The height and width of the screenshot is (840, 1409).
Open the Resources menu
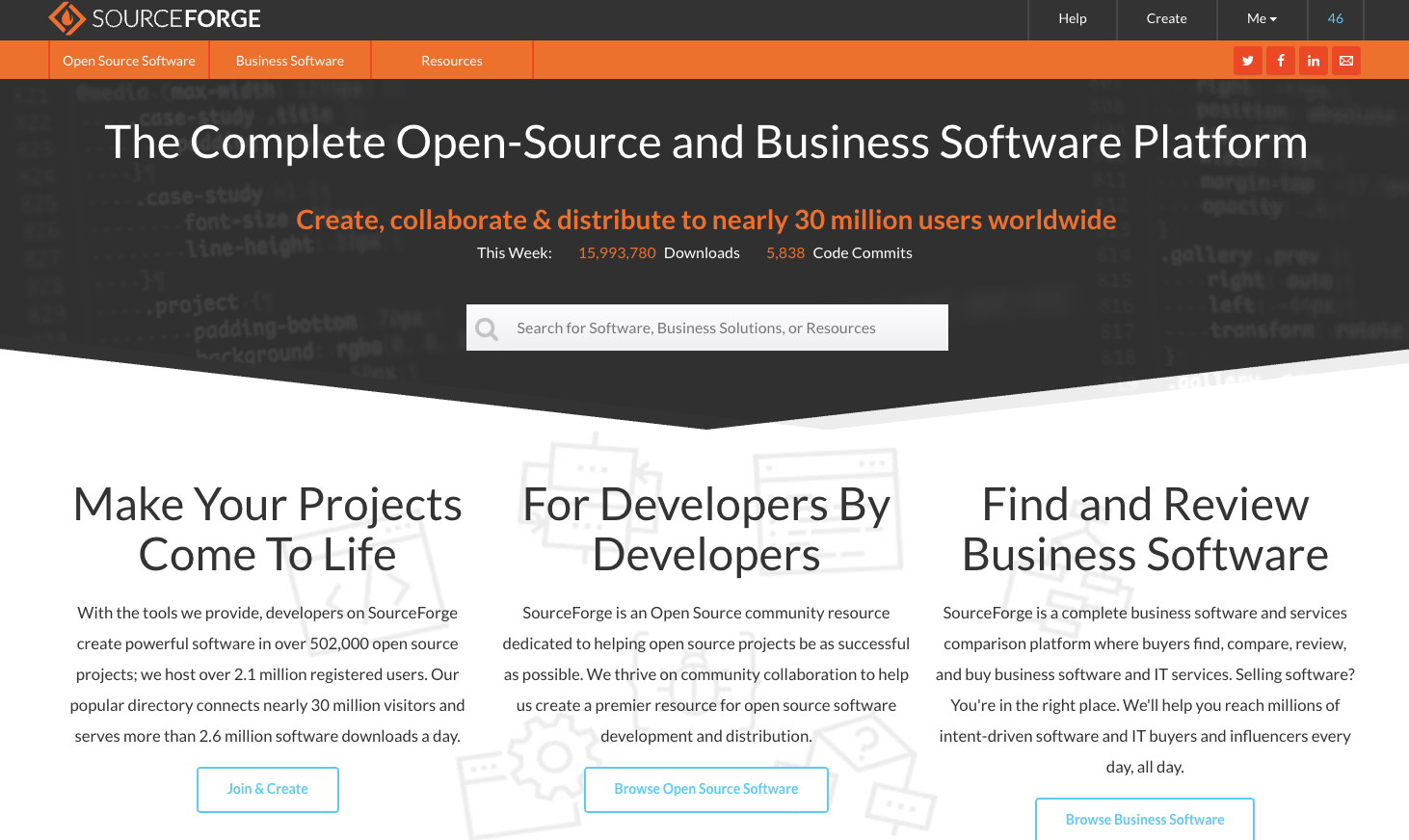[452, 61]
